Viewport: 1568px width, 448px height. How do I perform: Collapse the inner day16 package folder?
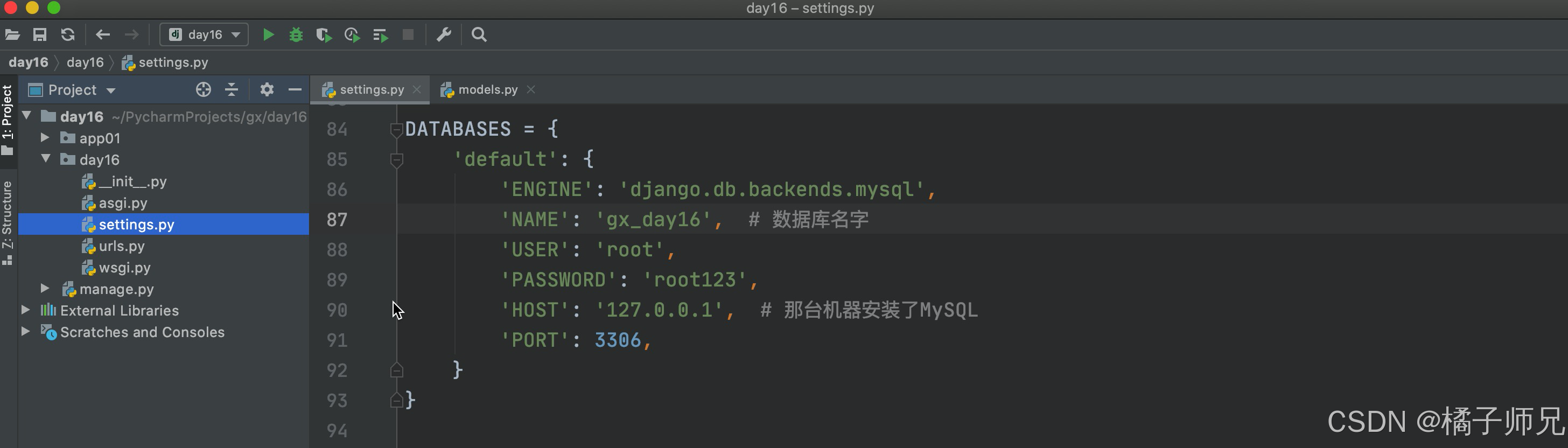(x=46, y=159)
